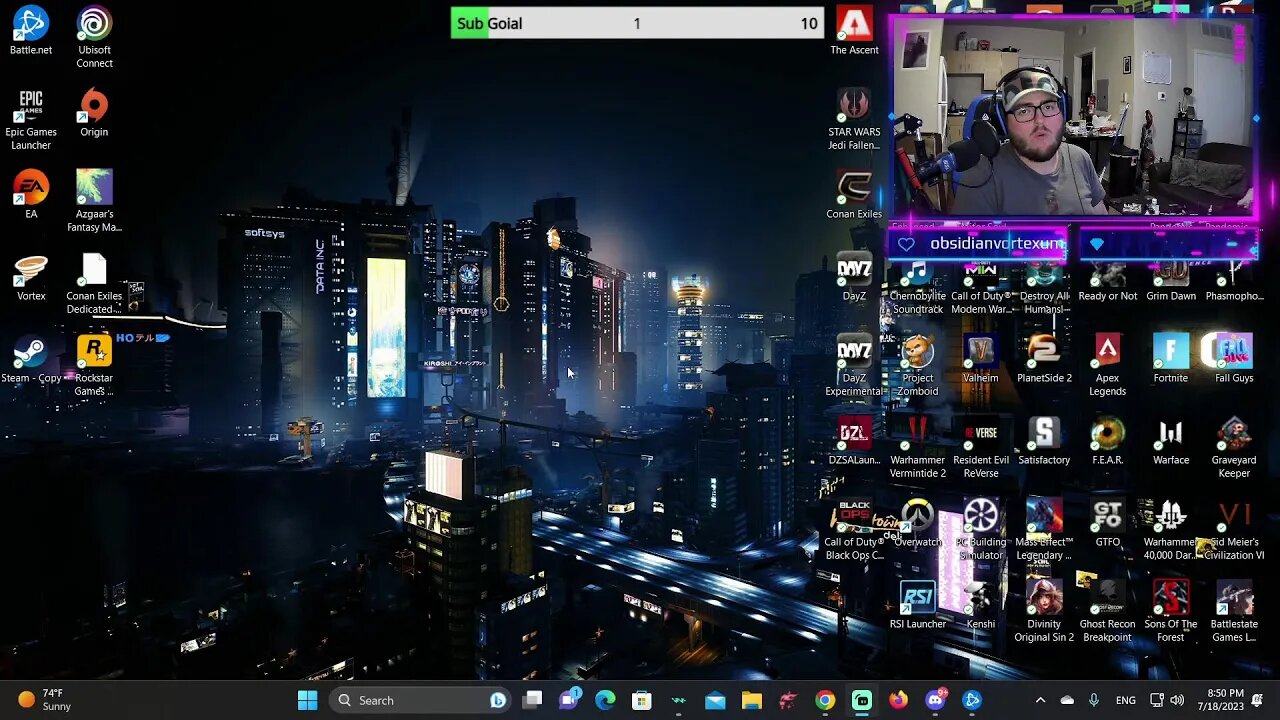
Task: Select Warhammer Vermintide 2 icon
Action: pyautogui.click(x=917, y=448)
